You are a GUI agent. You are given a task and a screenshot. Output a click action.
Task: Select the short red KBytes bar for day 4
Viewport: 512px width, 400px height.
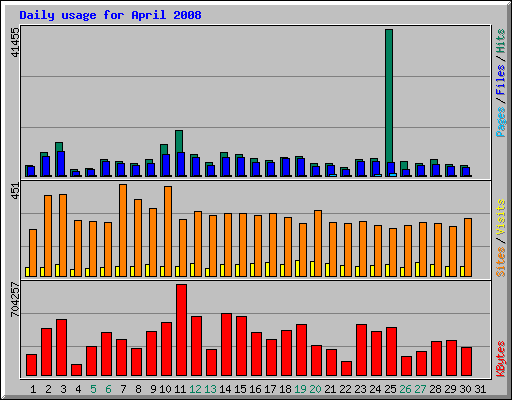click(76, 370)
